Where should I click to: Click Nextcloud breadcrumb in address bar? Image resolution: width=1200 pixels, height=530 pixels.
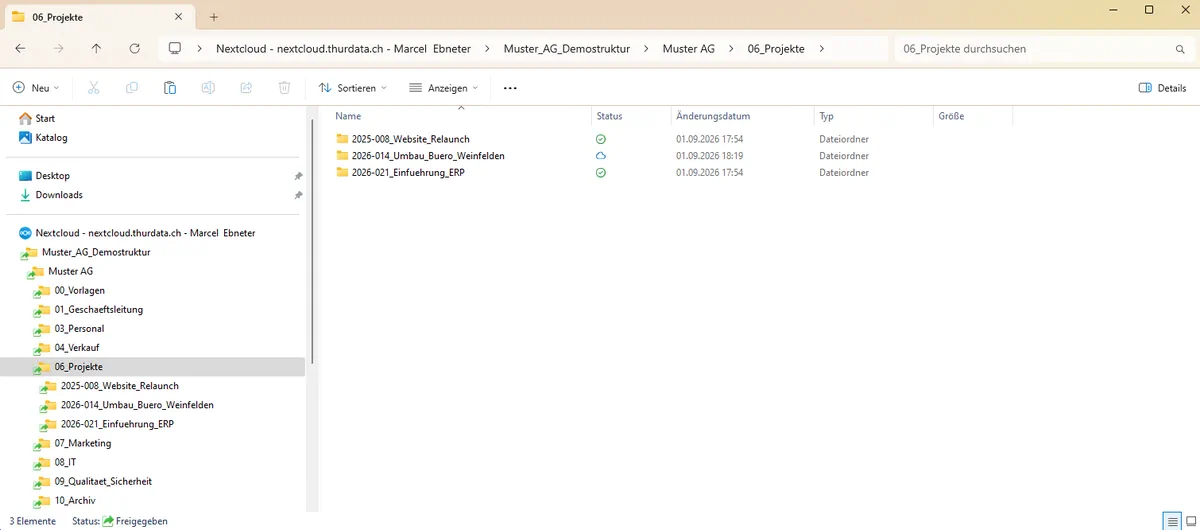(x=343, y=49)
